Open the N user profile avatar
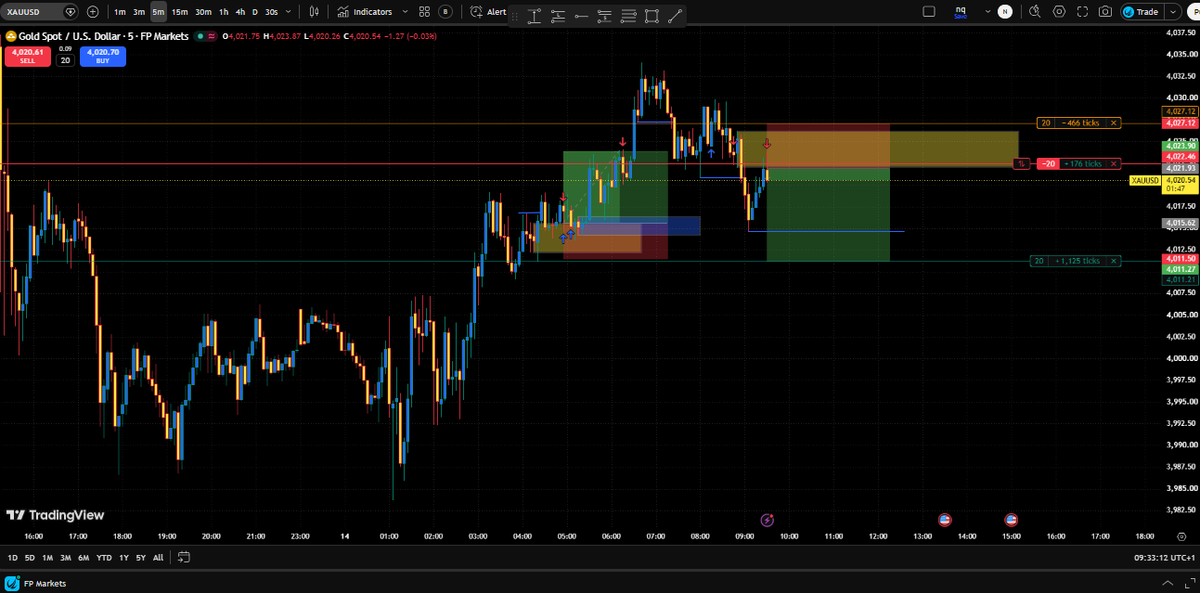The image size is (1200, 593). coord(1005,12)
